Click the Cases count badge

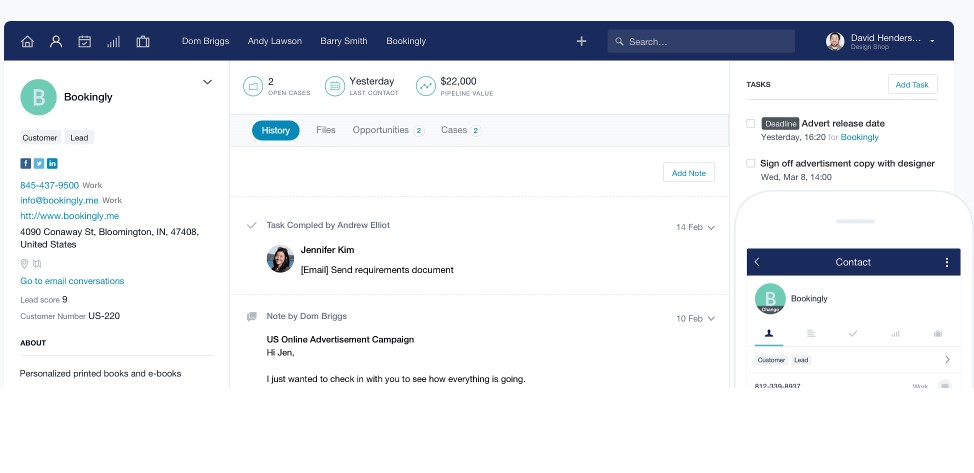[x=476, y=131]
